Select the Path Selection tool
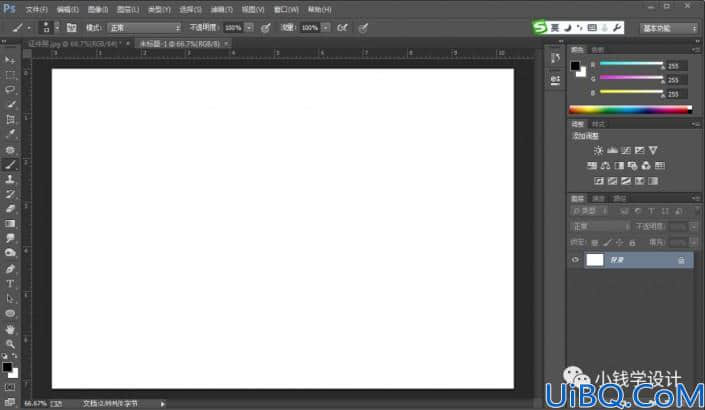Viewport: 705px width, 410px height. pyautogui.click(x=10, y=299)
